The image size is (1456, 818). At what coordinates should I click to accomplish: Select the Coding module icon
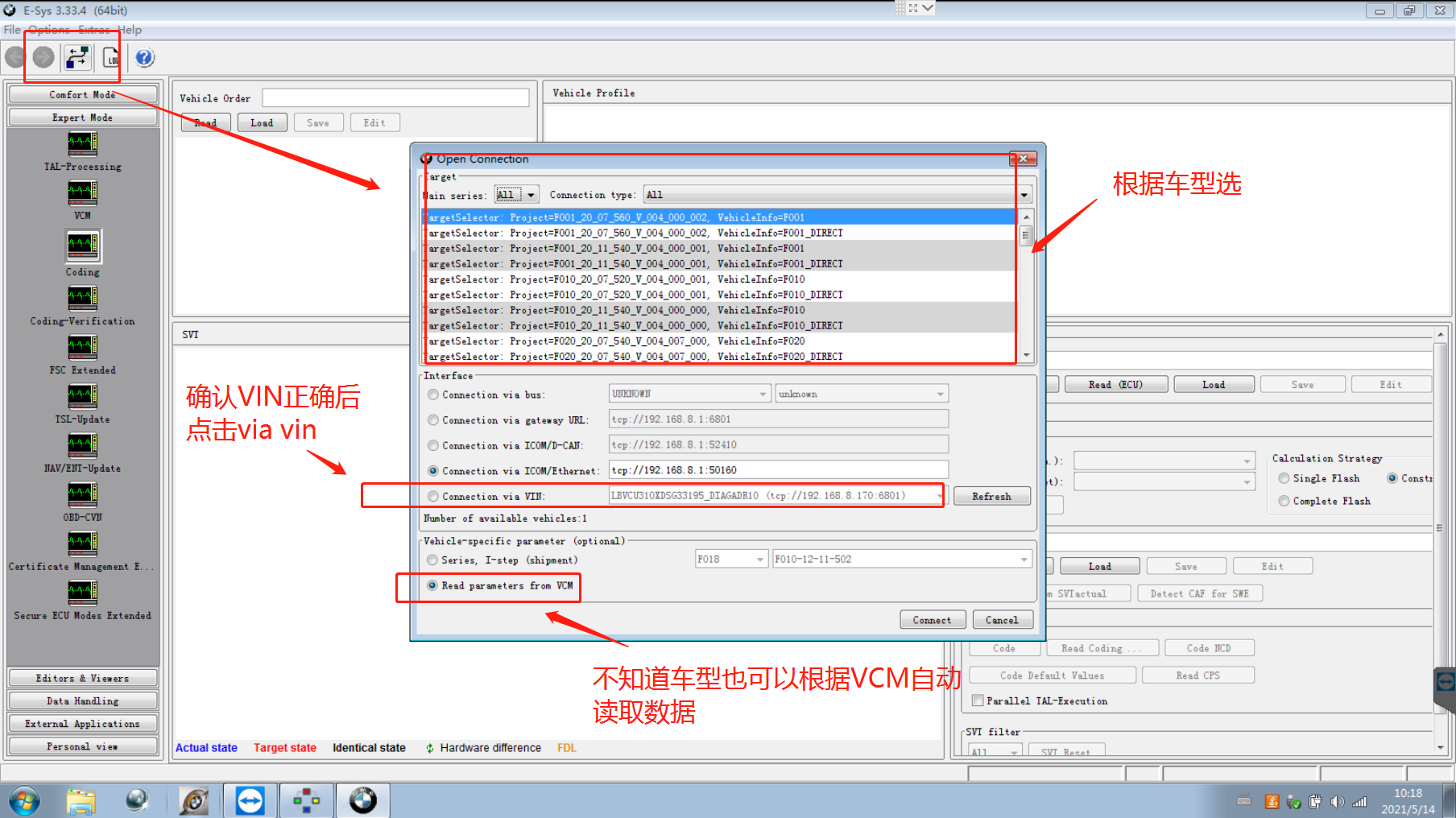coord(82,246)
